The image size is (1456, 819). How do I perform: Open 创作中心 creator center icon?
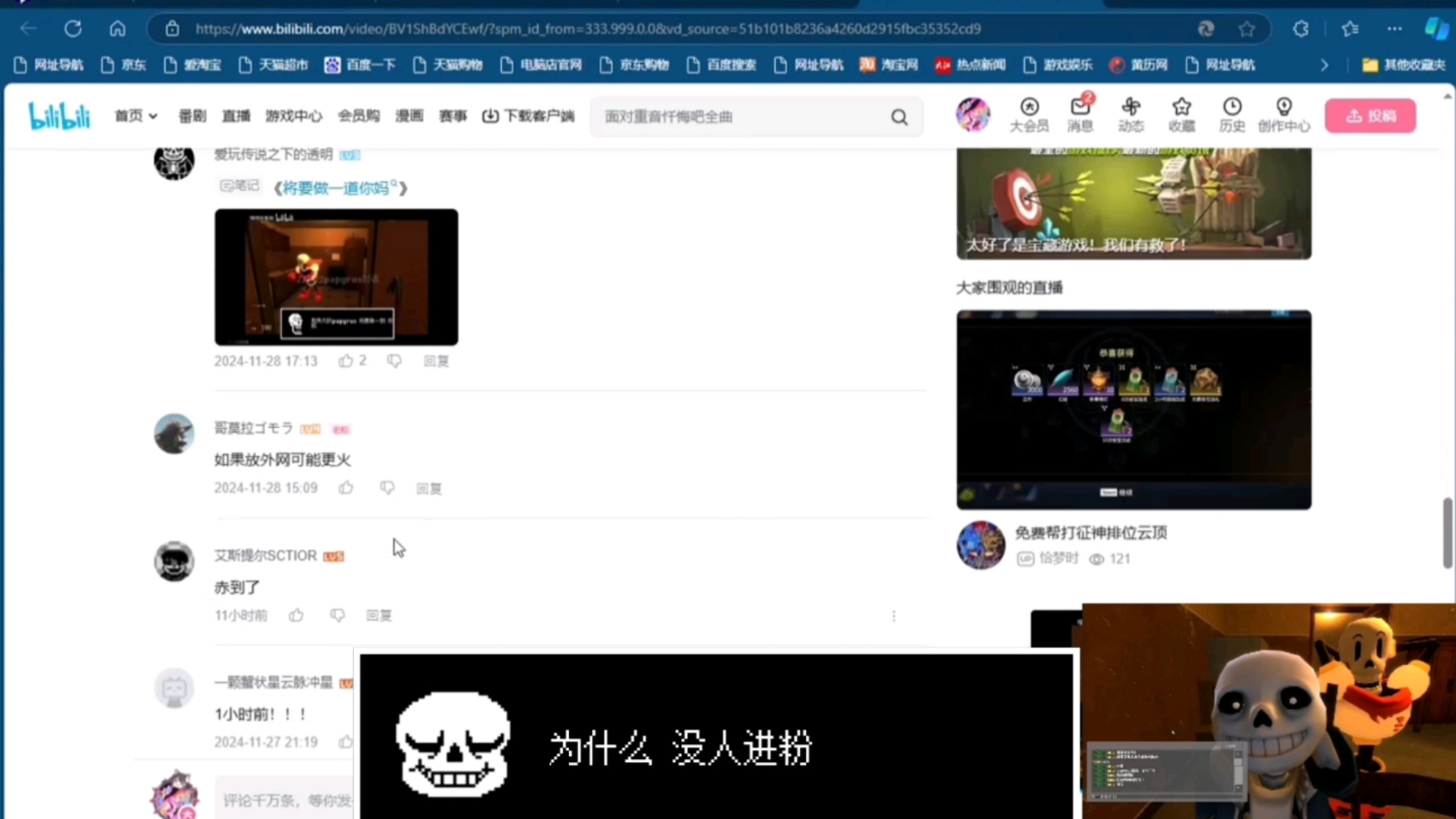(1284, 115)
